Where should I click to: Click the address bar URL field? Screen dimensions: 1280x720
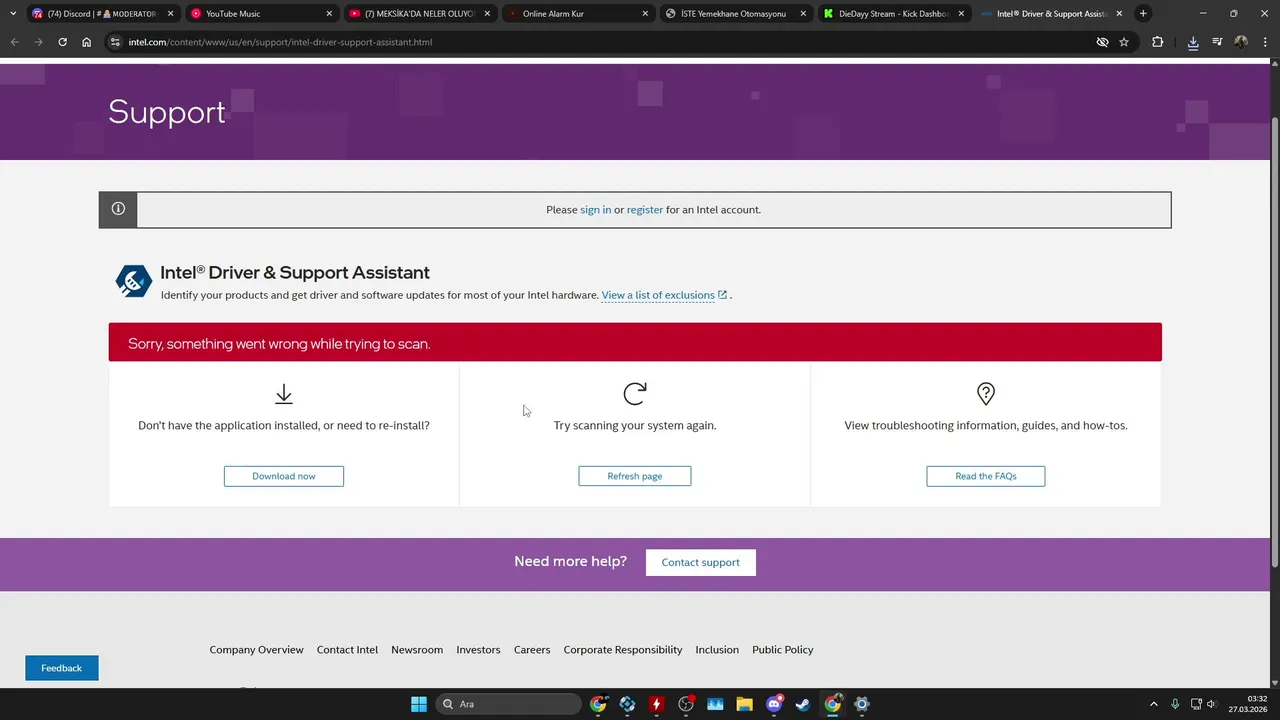point(600,42)
